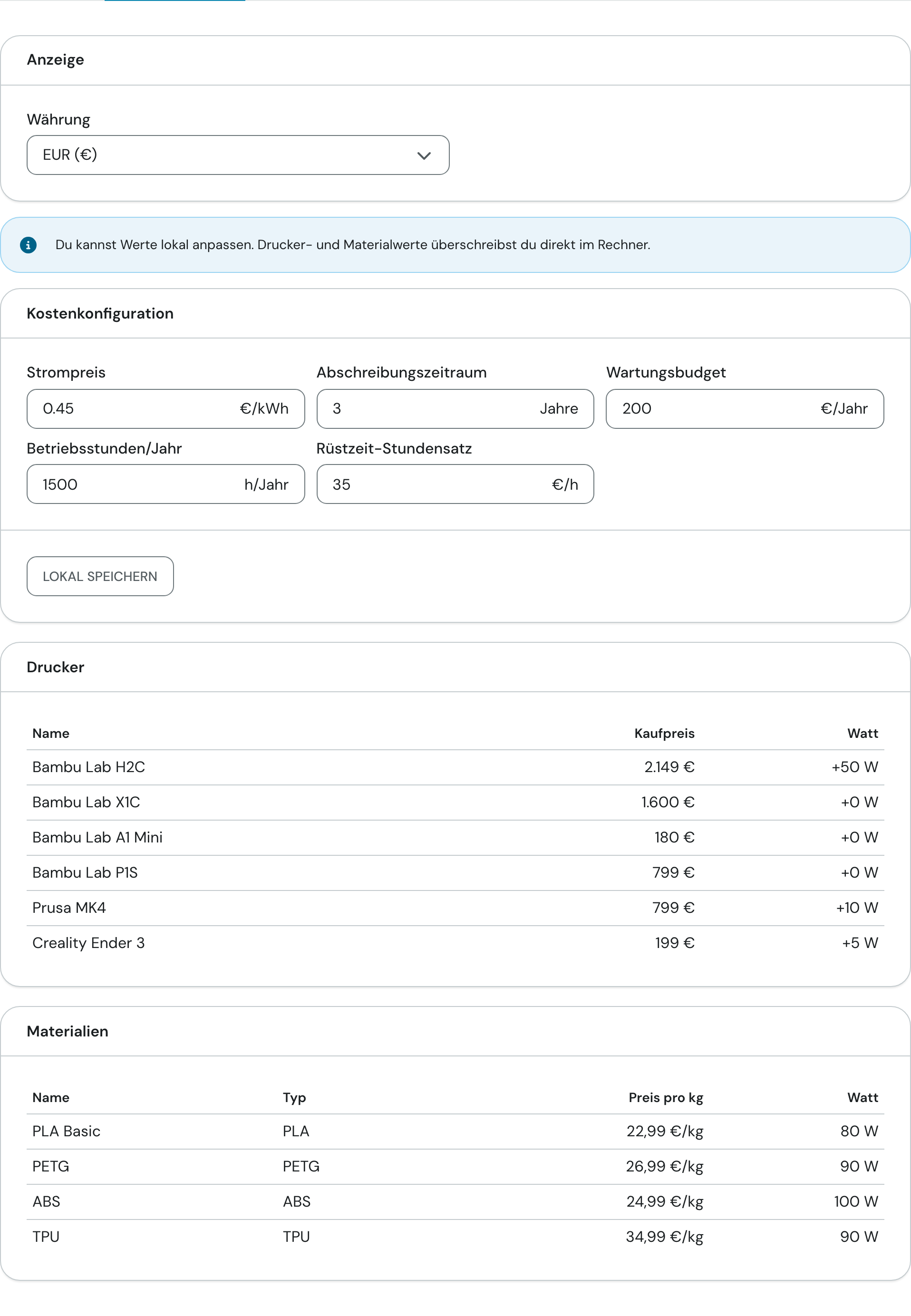Click the Typ column header
911x1316 pixels.
point(294,1098)
